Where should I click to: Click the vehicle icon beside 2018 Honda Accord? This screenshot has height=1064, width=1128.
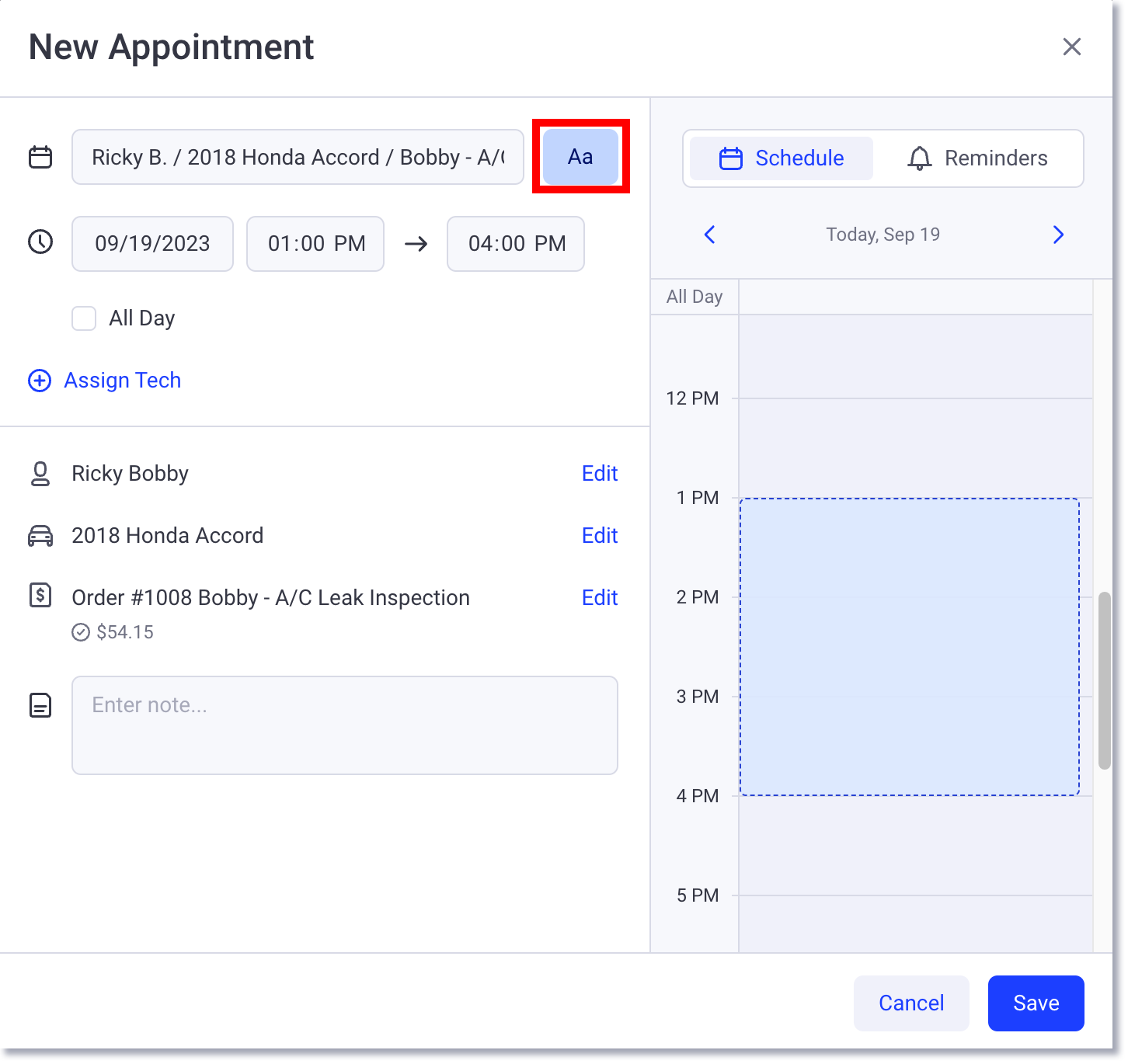click(40, 535)
